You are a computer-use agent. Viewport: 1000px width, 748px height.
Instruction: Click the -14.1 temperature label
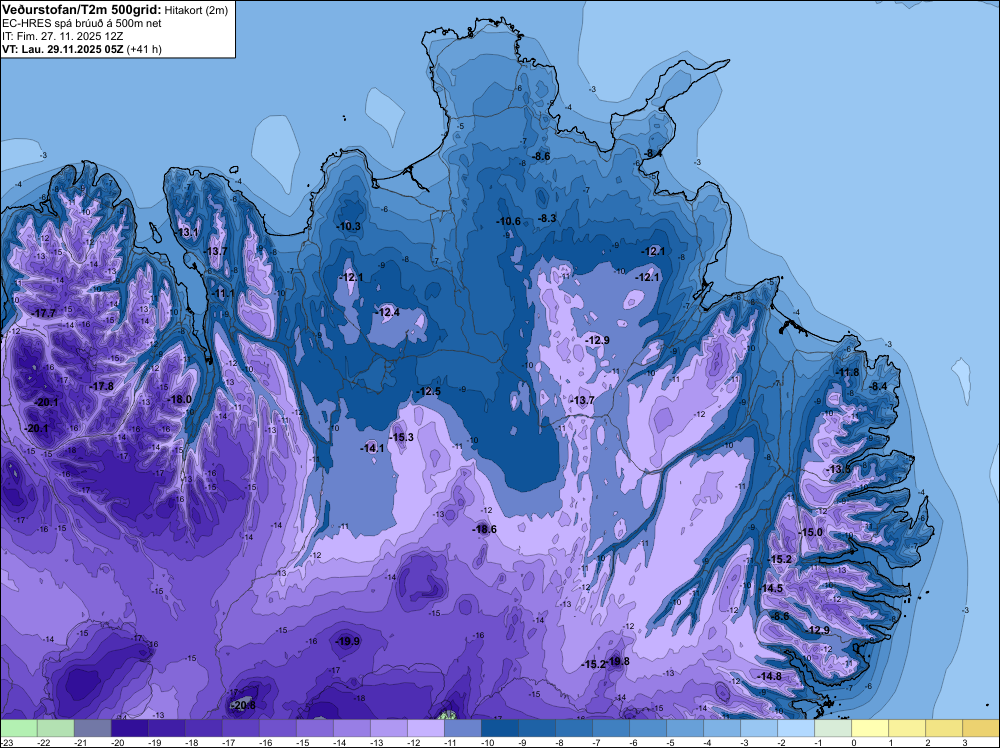(x=372, y=448)
